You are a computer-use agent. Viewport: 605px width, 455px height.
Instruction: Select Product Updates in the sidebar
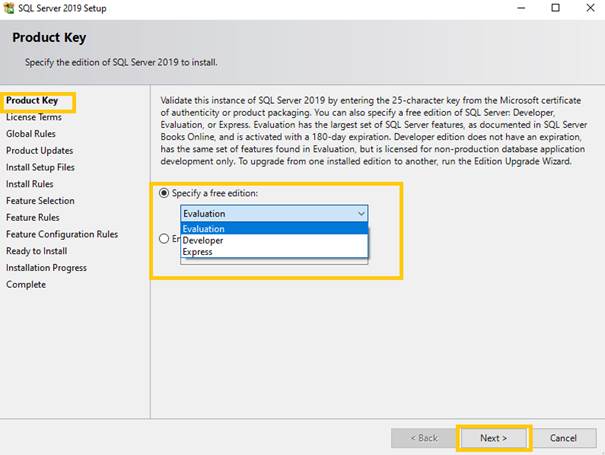click(x=39, y=150)
